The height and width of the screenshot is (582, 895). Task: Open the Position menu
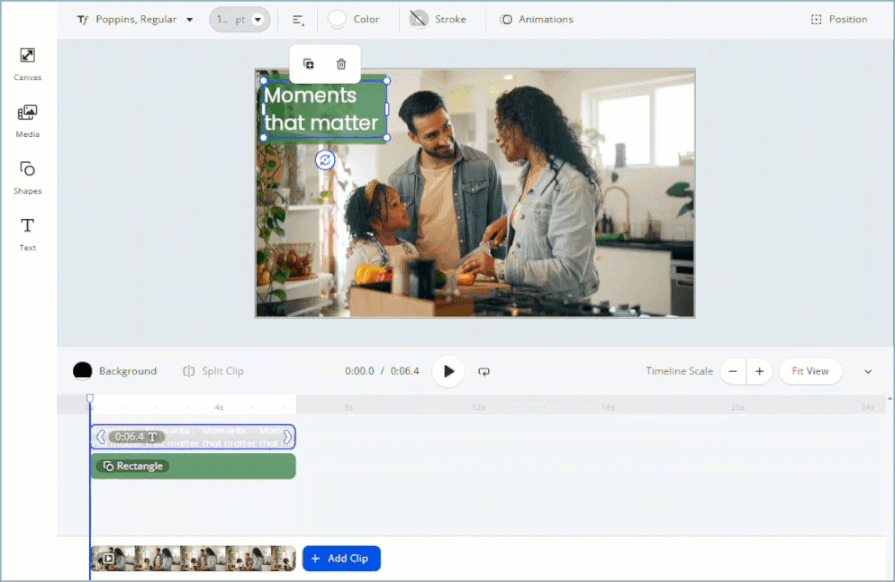[839, 19]
